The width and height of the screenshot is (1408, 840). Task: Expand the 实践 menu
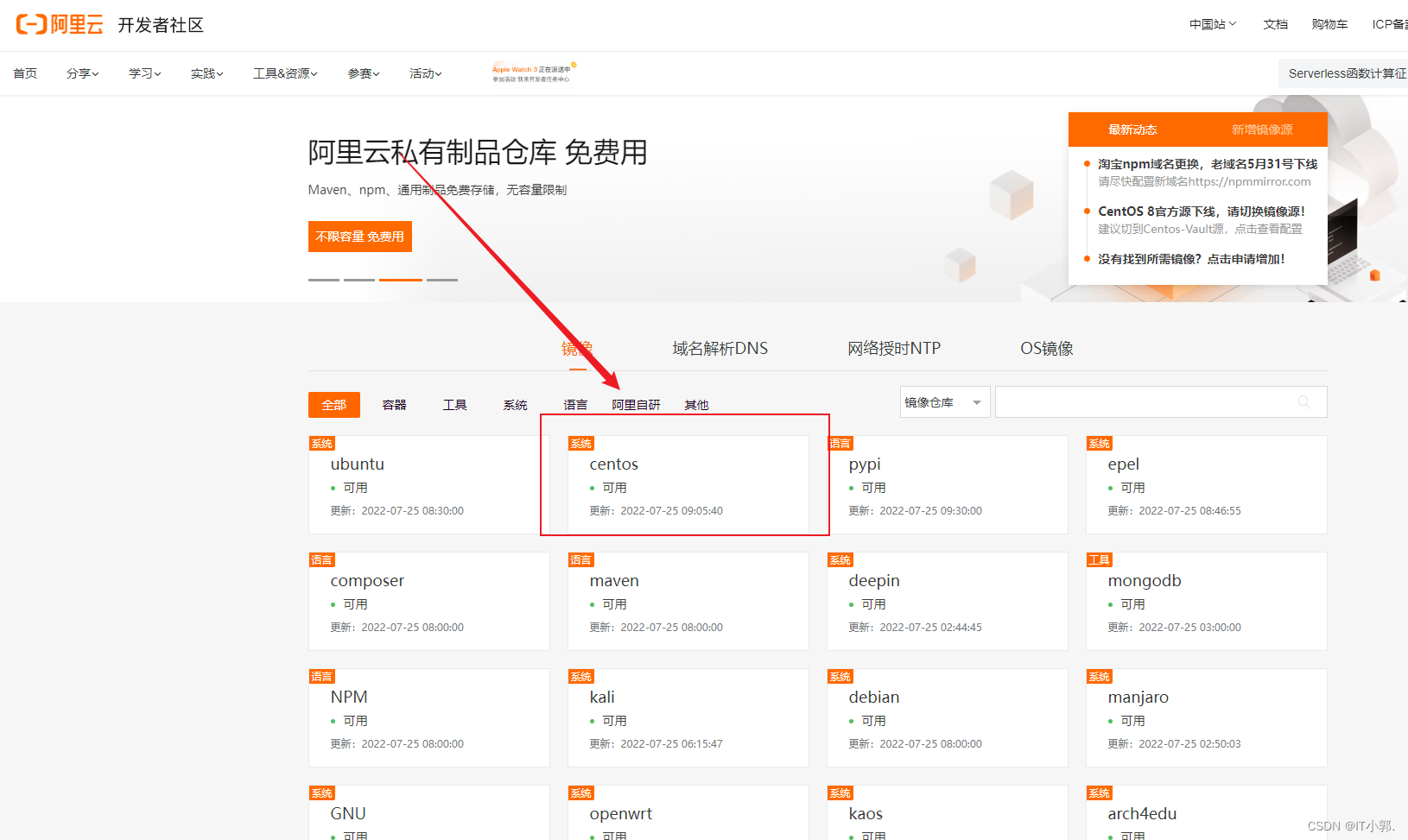click(207, 73)
